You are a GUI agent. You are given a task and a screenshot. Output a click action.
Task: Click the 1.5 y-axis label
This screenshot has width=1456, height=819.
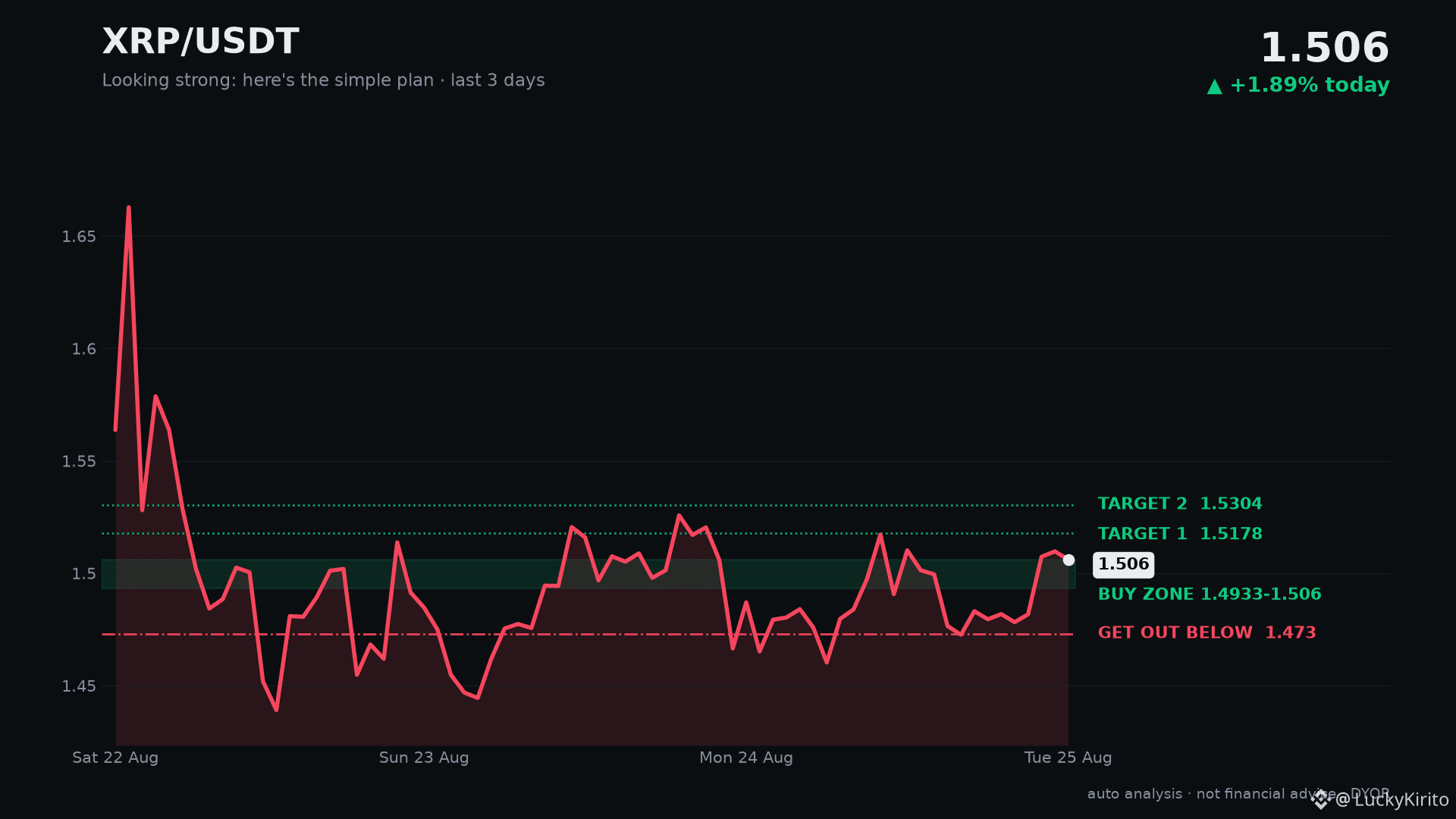point(84,574)
